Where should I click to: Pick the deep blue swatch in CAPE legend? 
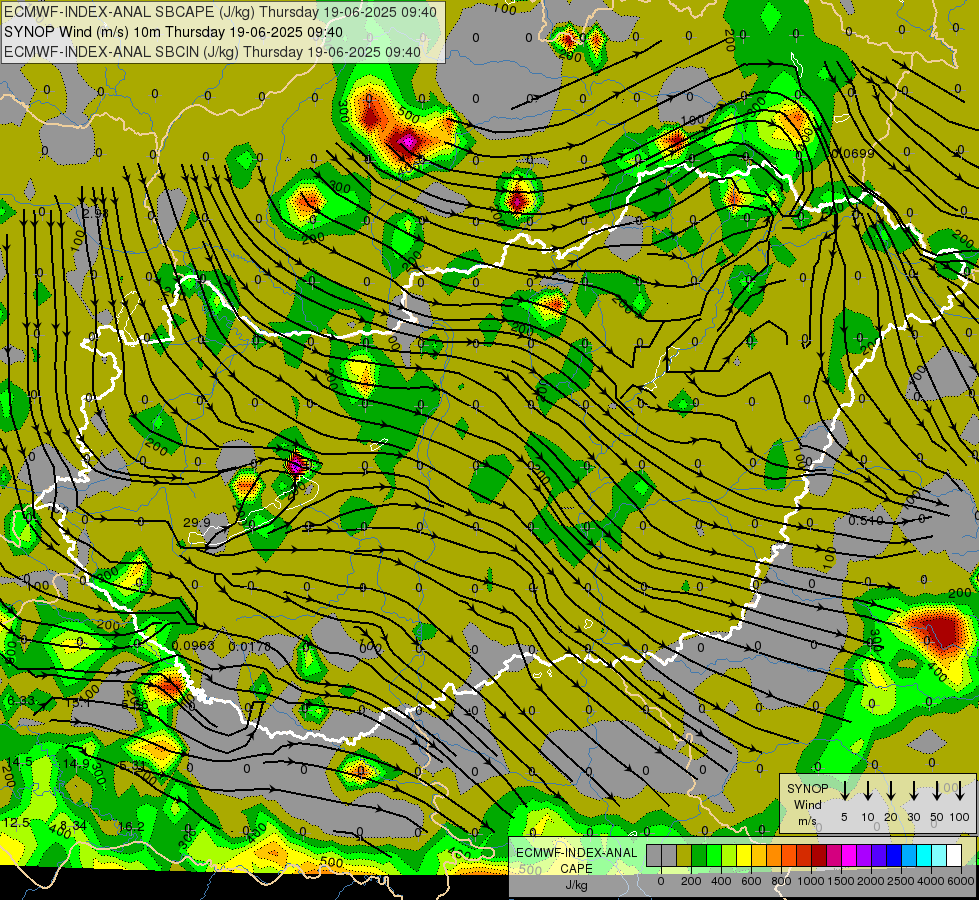(x=894, y=856)
